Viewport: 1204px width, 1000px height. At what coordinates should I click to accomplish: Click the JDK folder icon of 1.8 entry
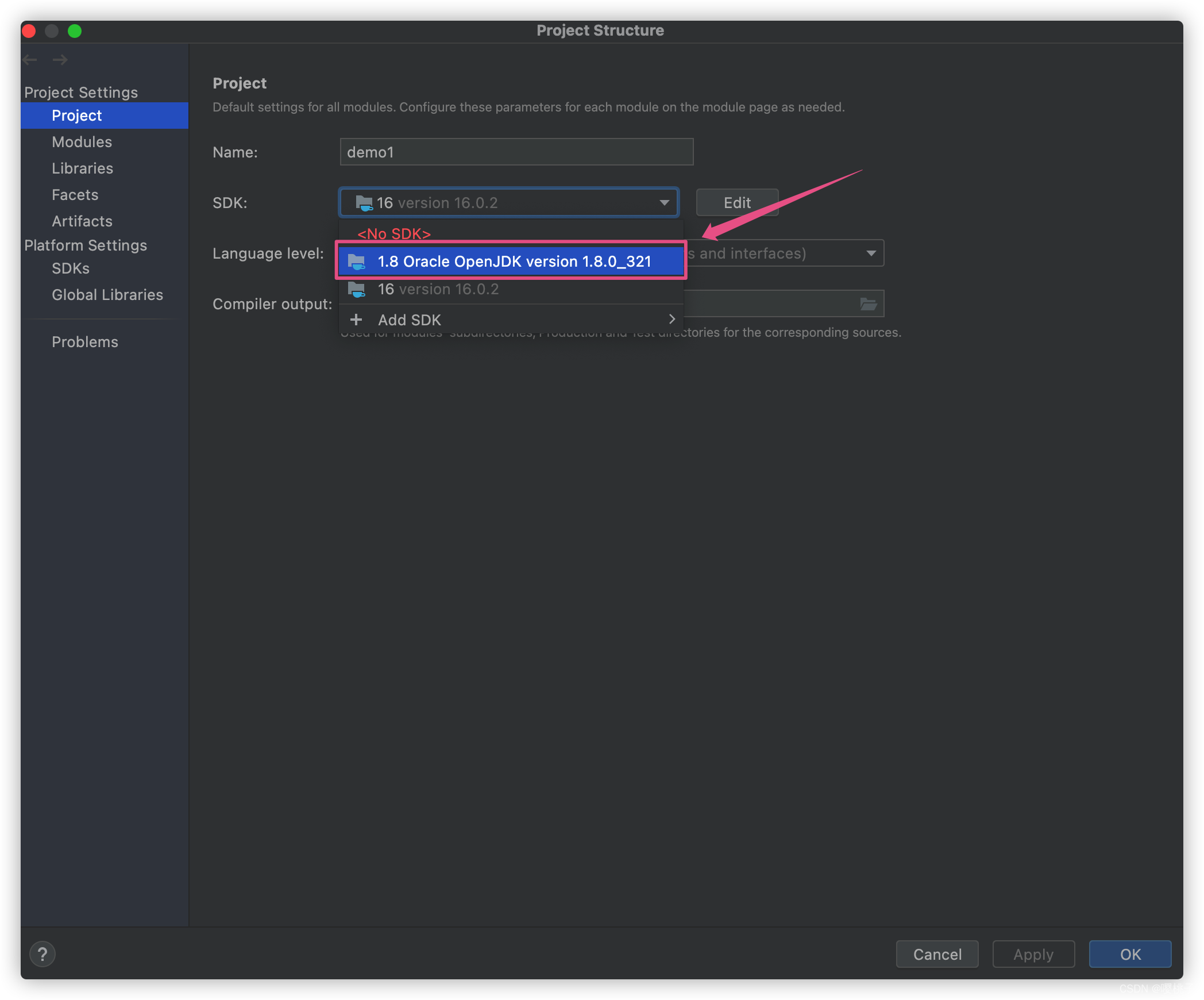[357, 262]
